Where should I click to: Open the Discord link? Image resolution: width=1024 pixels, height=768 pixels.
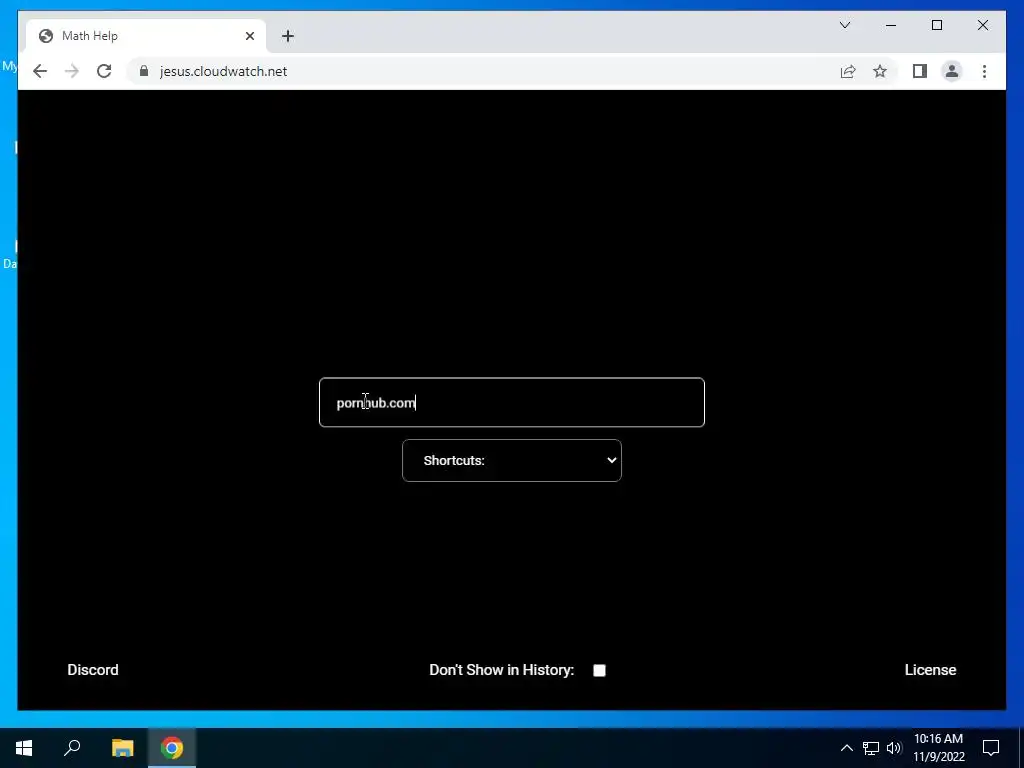point(93,670)
